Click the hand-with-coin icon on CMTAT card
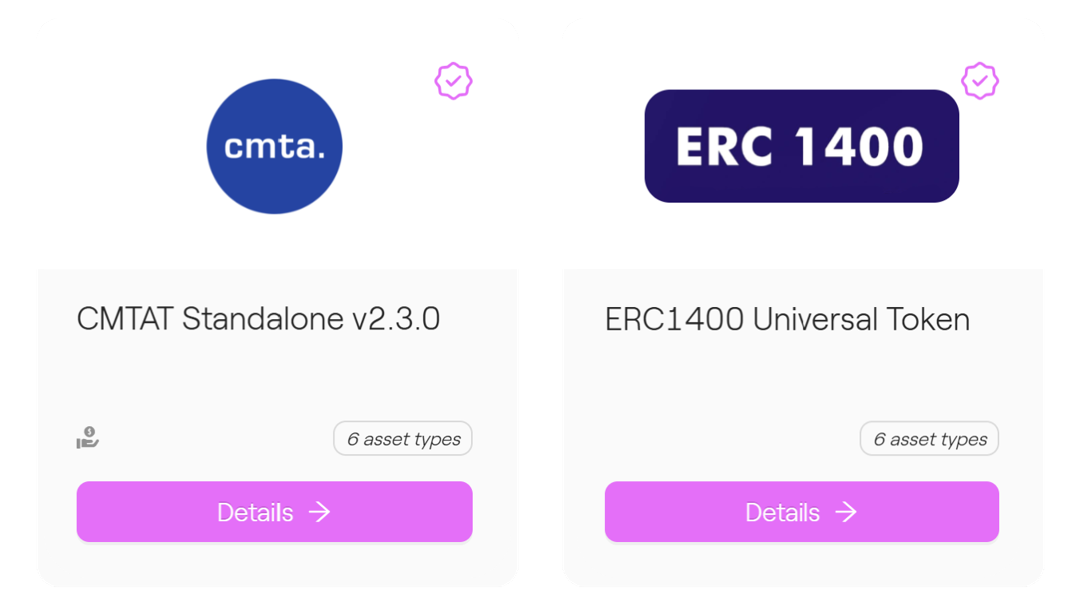The image size is (1080, 612). (x=88, y=438)
